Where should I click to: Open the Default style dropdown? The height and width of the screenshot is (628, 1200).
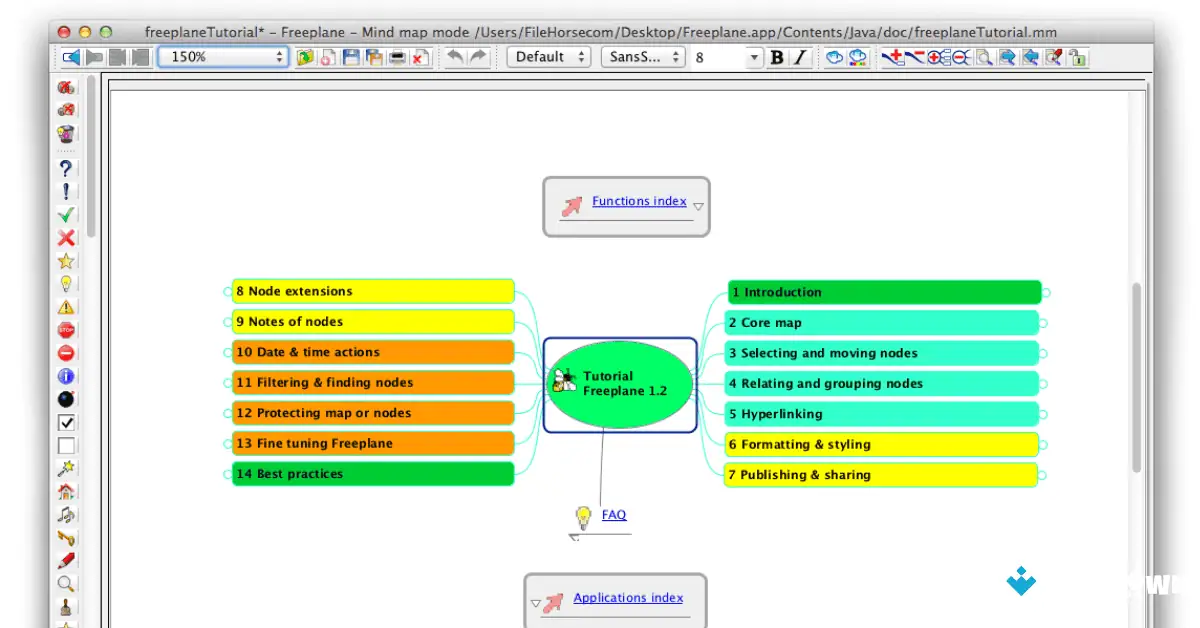[x=549, y=57]
